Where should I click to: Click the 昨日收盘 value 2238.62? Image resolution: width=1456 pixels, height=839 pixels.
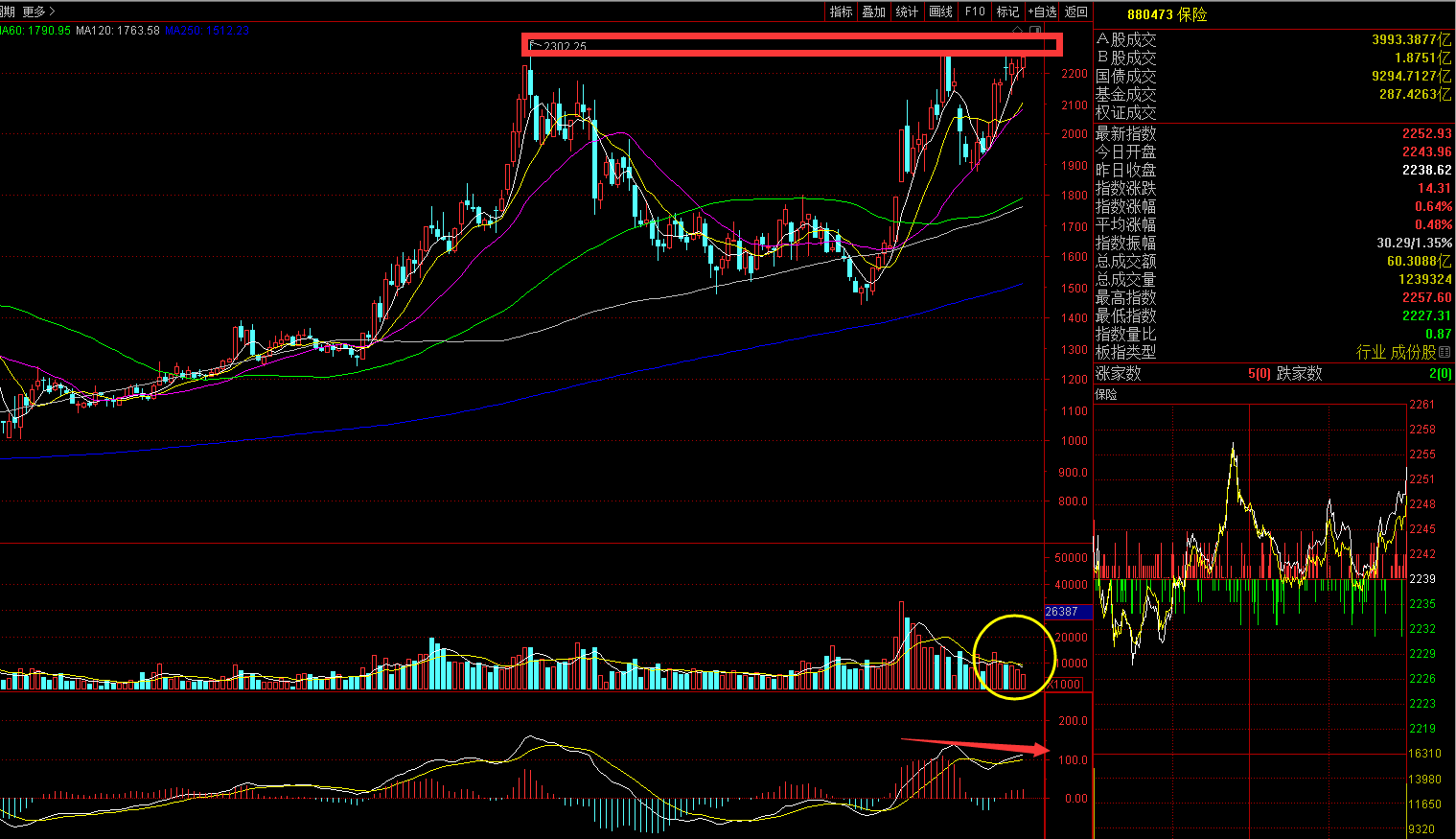click(1427, 170)
